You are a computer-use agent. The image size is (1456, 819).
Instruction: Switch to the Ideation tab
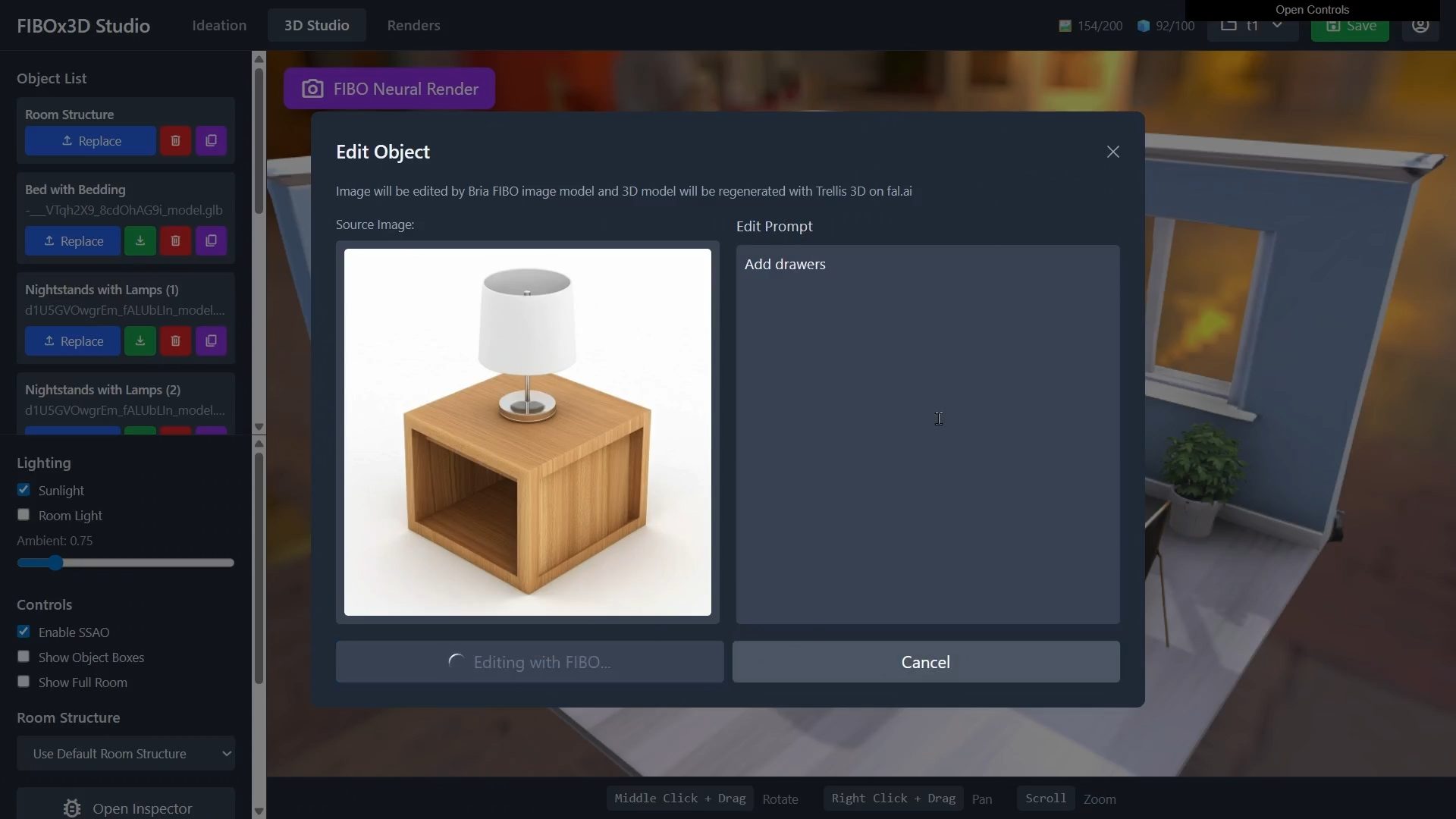tap(219, 25)
